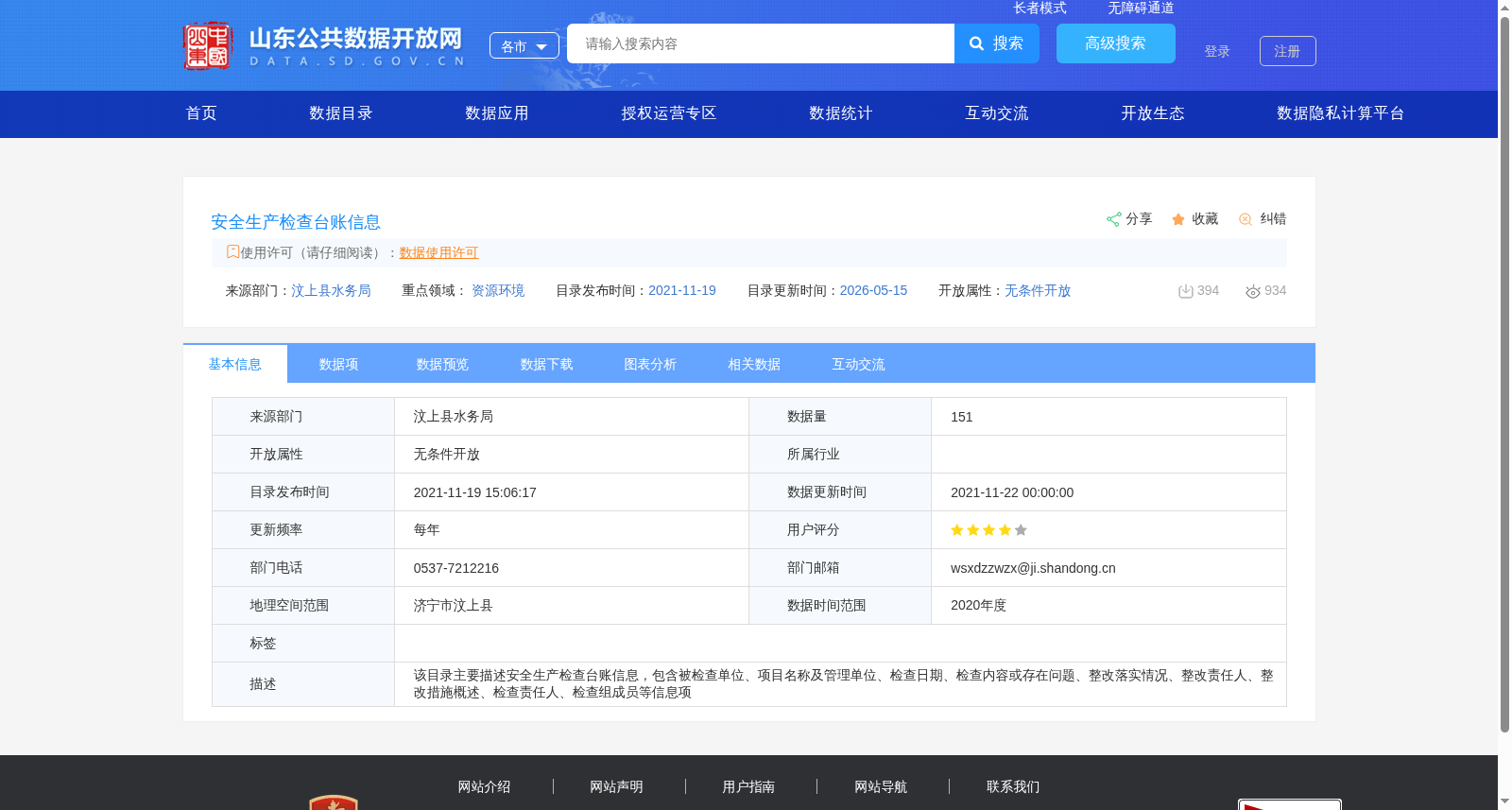Go to 首页 in the nav bar
This screenshot has width=1512, height=810.
[x=201, y=113]
